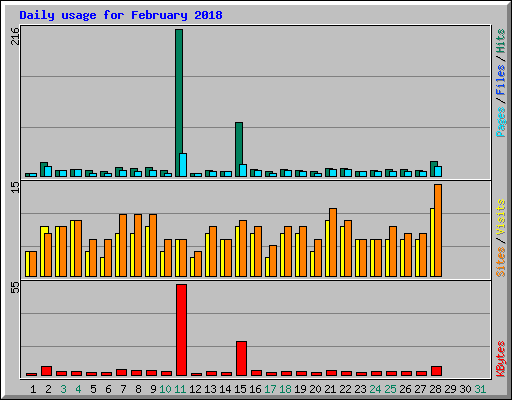
Task: Click day label 20 on the x-axis
Action: tap(315, 389)
